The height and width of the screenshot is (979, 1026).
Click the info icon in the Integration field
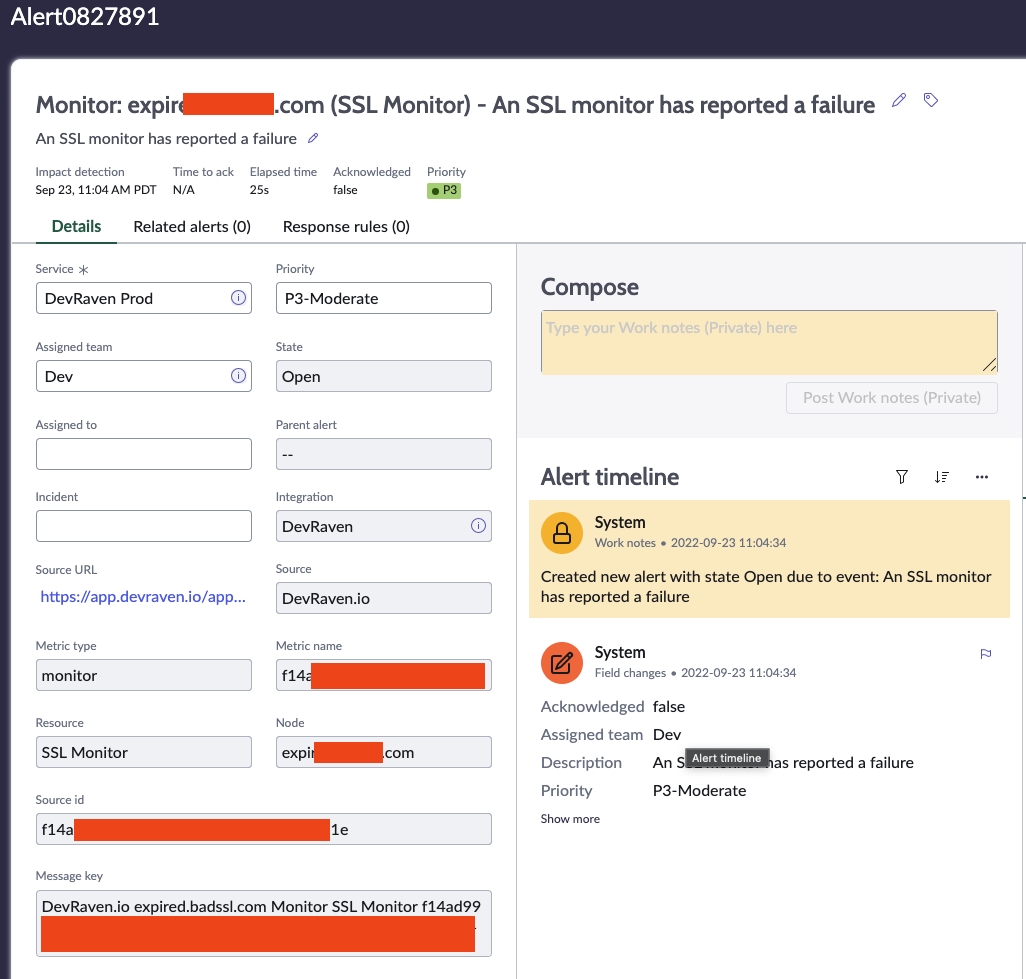pyautogui.click(x=478, y=526)
